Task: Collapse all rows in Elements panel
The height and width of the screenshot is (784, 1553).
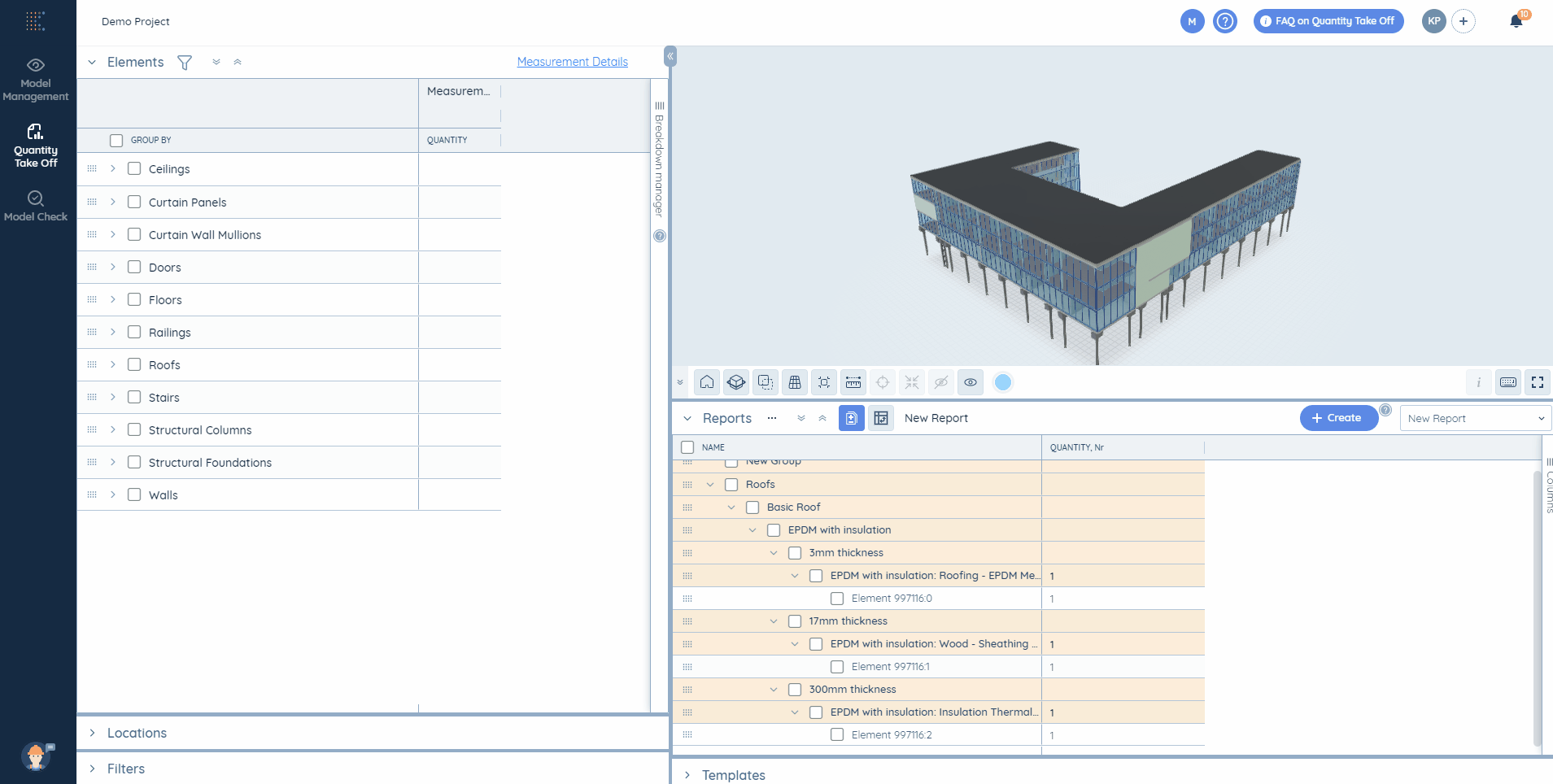Action: pos(238,62)
